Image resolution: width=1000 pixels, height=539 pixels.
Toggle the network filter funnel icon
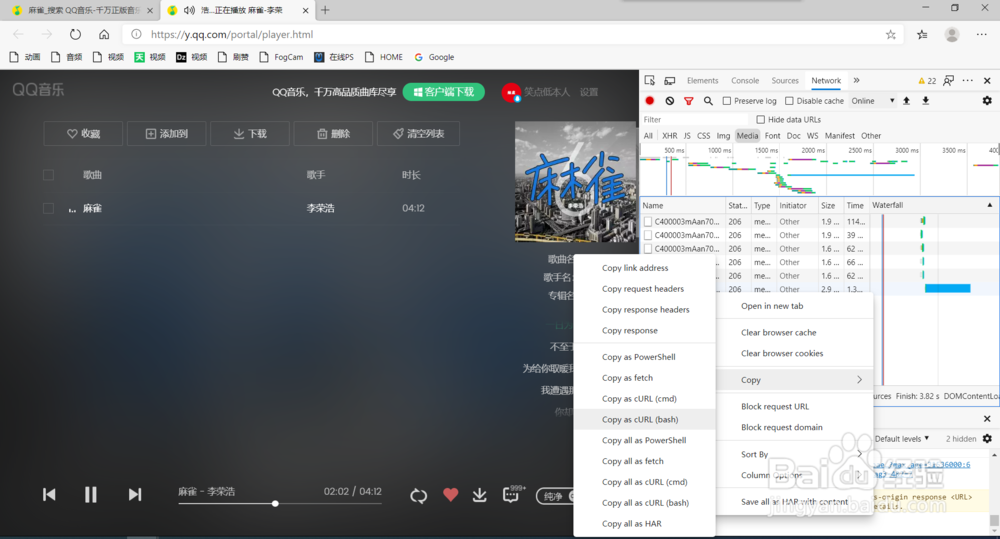689,101
